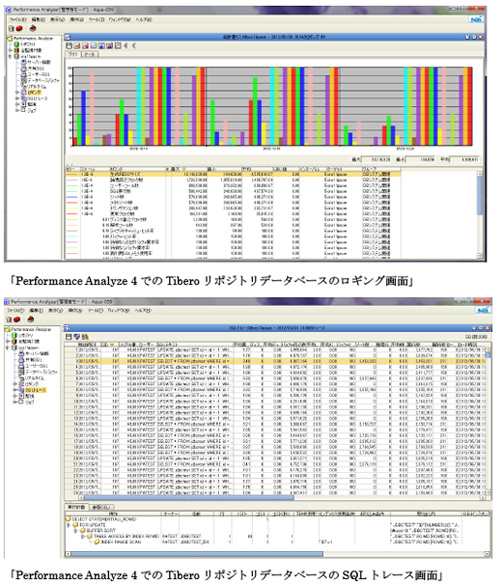502x584 pixels.
Task: Click the trash-can icon in the logging window main toolbar
Action: tap(11, 28)
